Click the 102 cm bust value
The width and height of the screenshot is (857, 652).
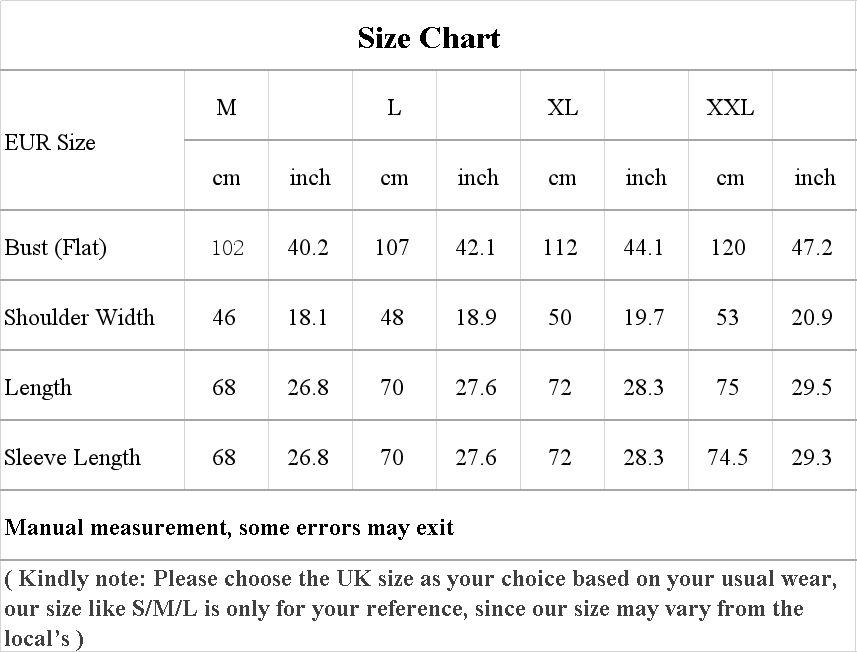coord(227,247)
